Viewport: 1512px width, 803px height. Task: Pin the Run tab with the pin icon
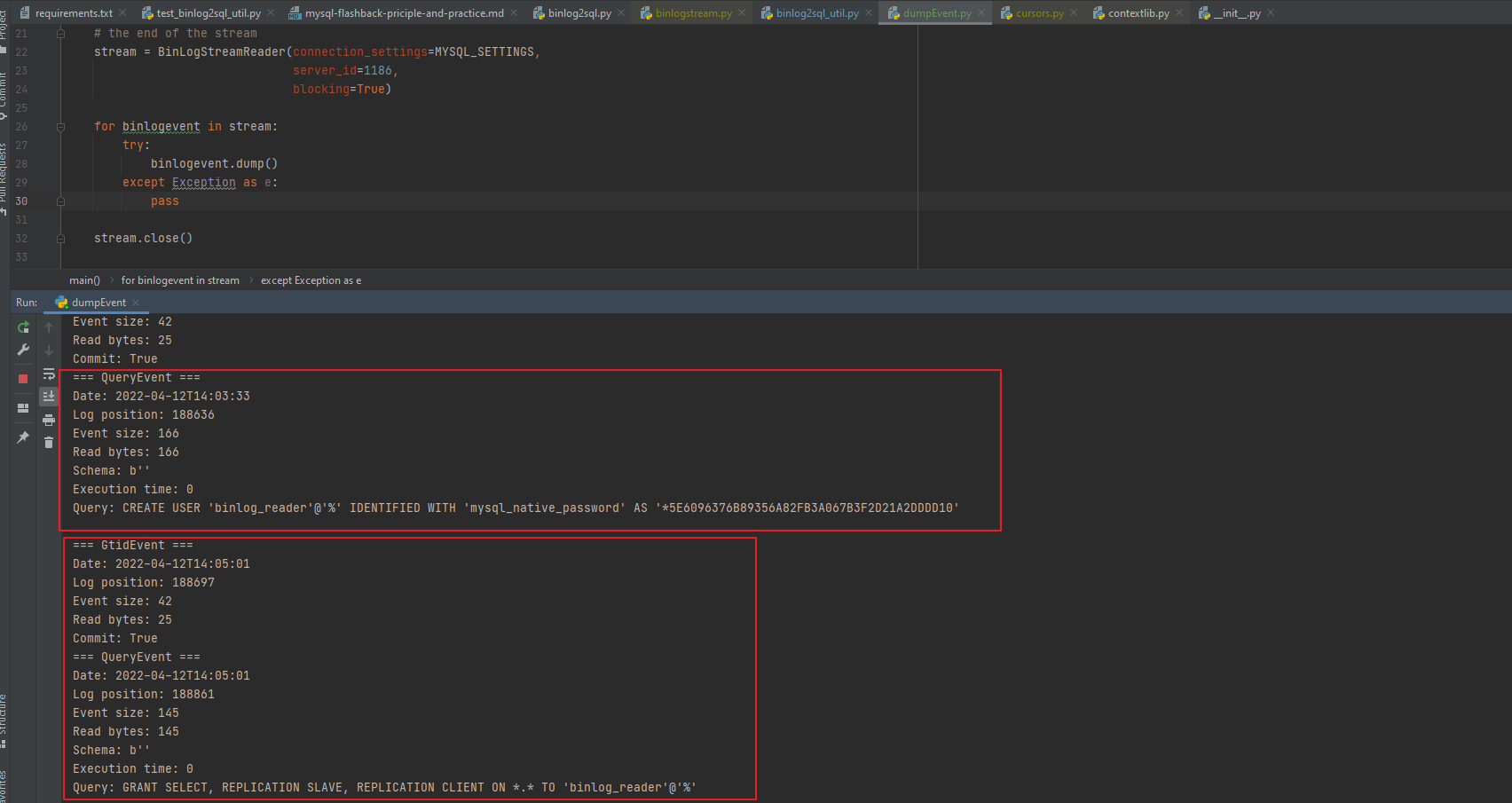pyautogui.click(x=23, y=437)
